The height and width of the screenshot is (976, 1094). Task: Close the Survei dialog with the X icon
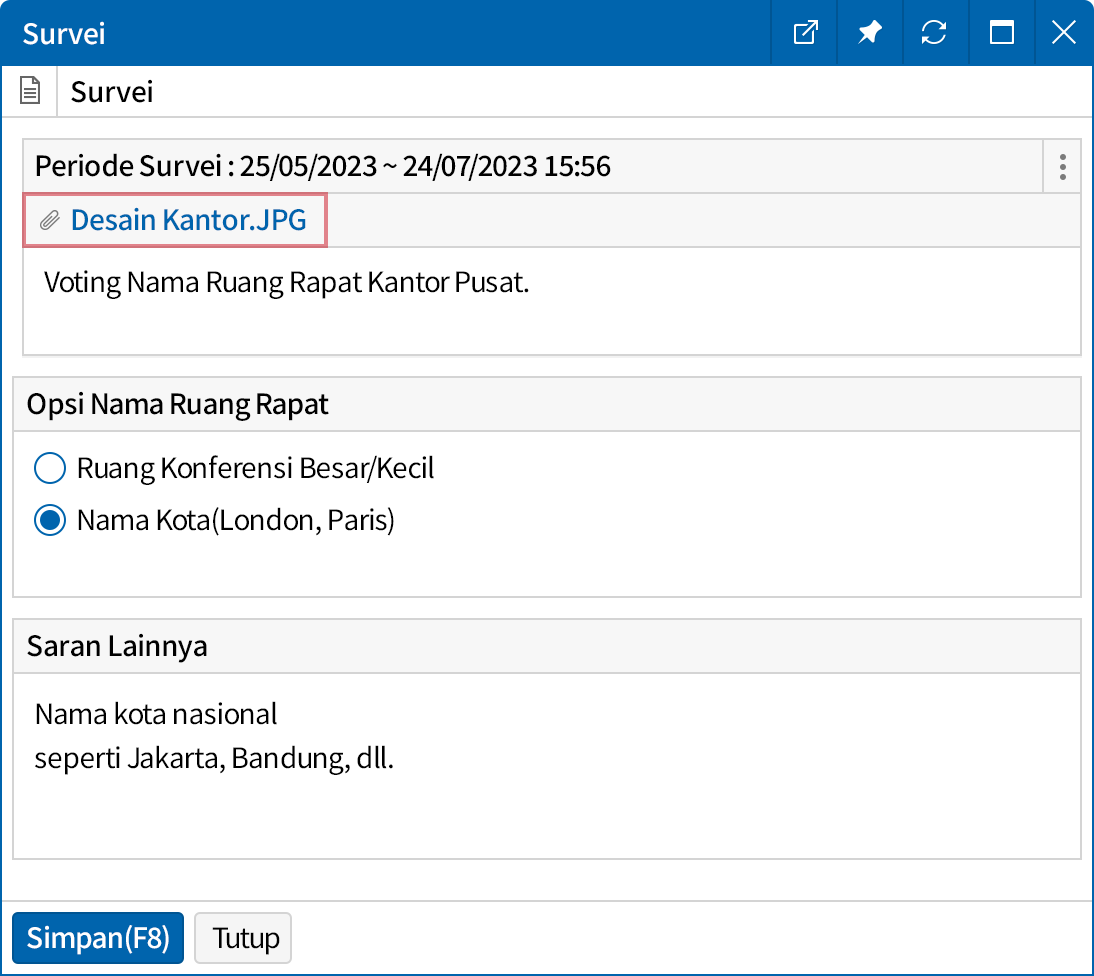point(1063,32)
